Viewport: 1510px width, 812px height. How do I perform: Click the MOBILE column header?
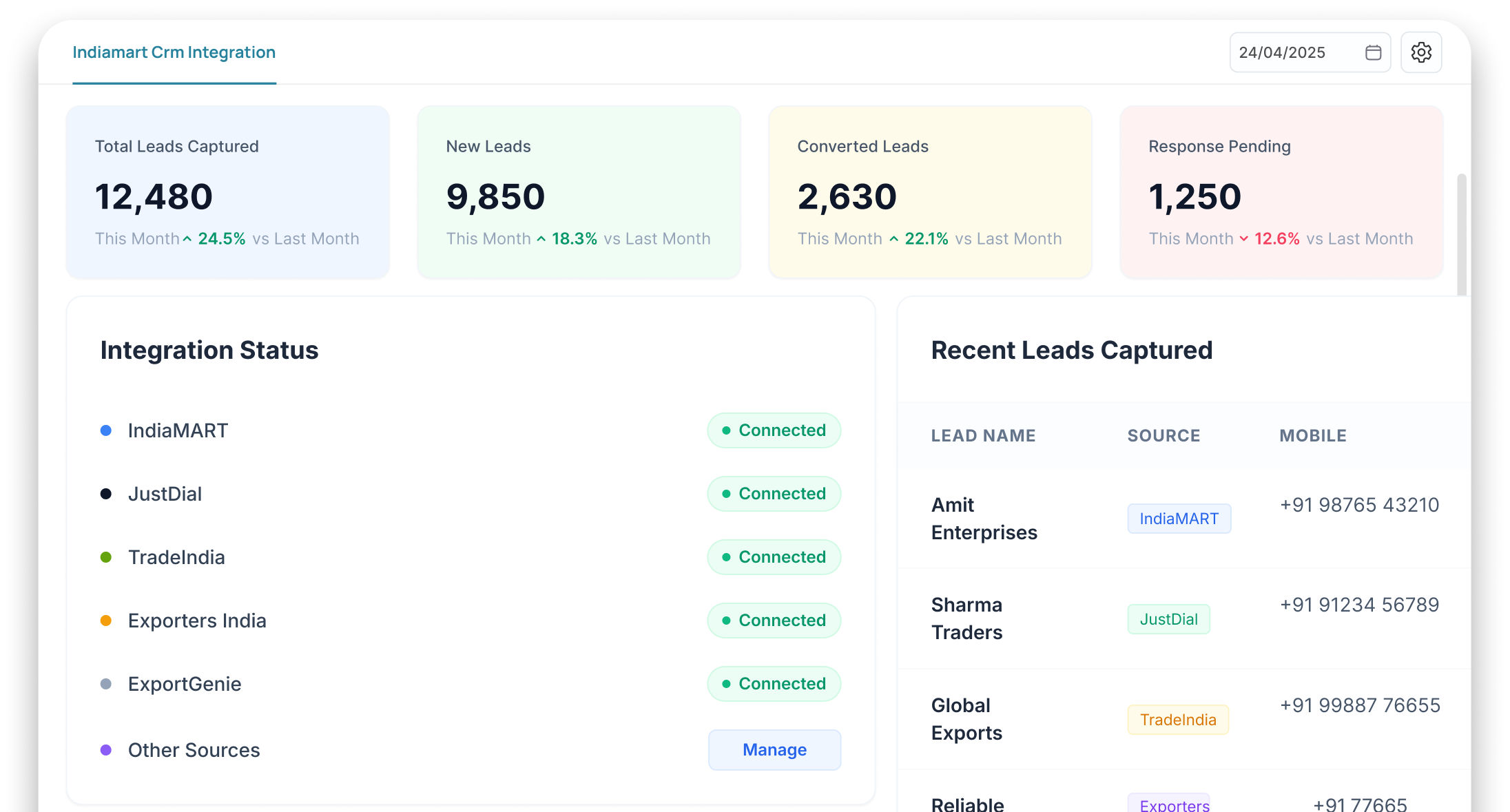point(1314,436)
